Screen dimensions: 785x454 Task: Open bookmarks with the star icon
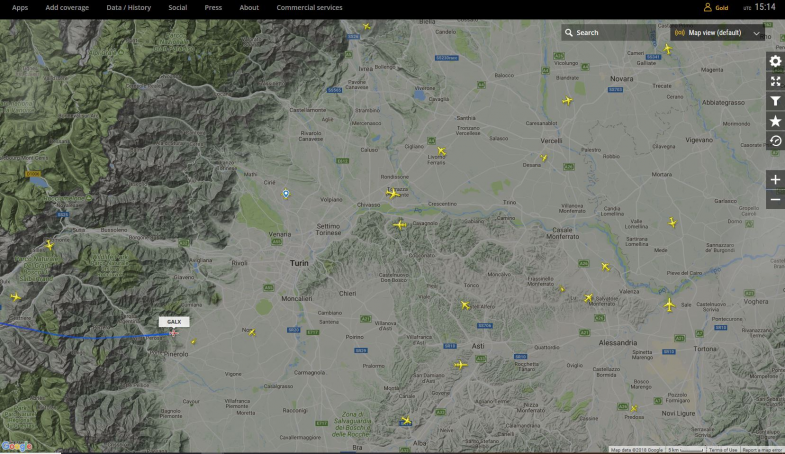775,121
